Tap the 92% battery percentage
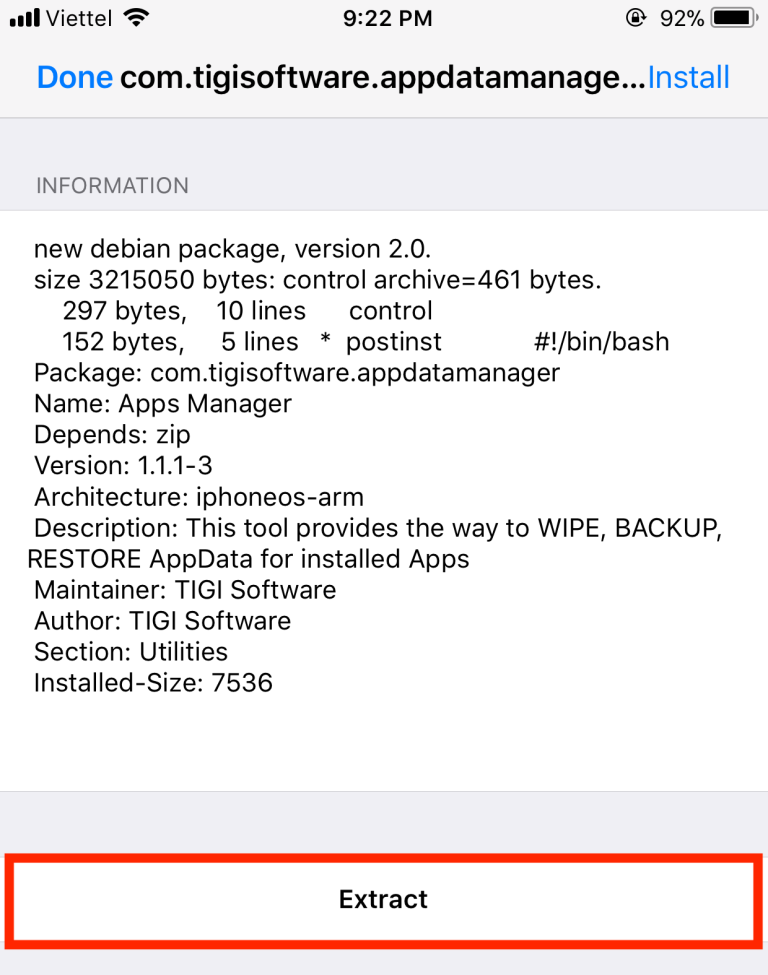This screenshot has height=975, width=768. tap(681, 18)
